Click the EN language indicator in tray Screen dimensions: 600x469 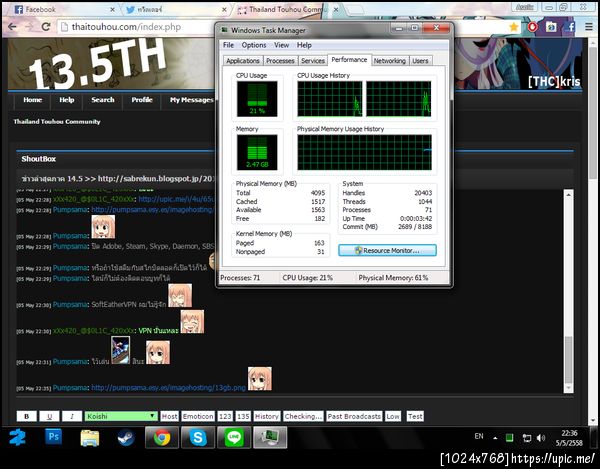pos(479,436)
